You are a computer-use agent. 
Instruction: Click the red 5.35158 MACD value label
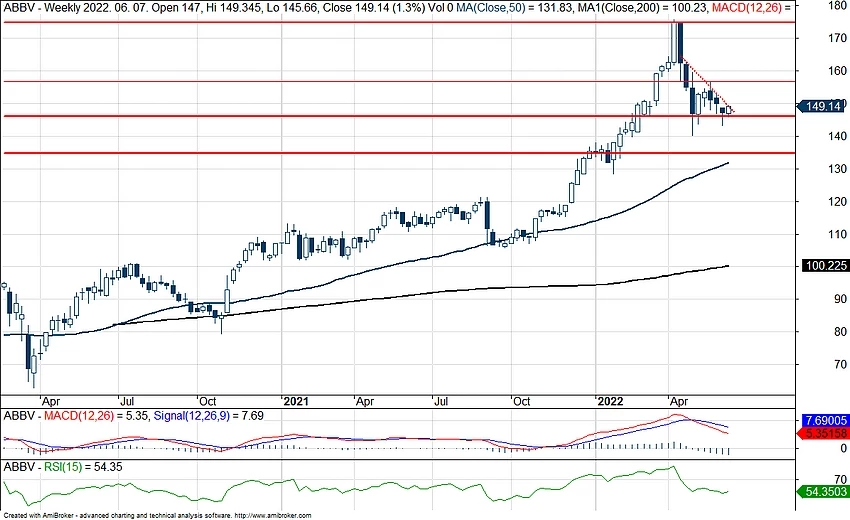pyautogui.click(x=825, y=434)
